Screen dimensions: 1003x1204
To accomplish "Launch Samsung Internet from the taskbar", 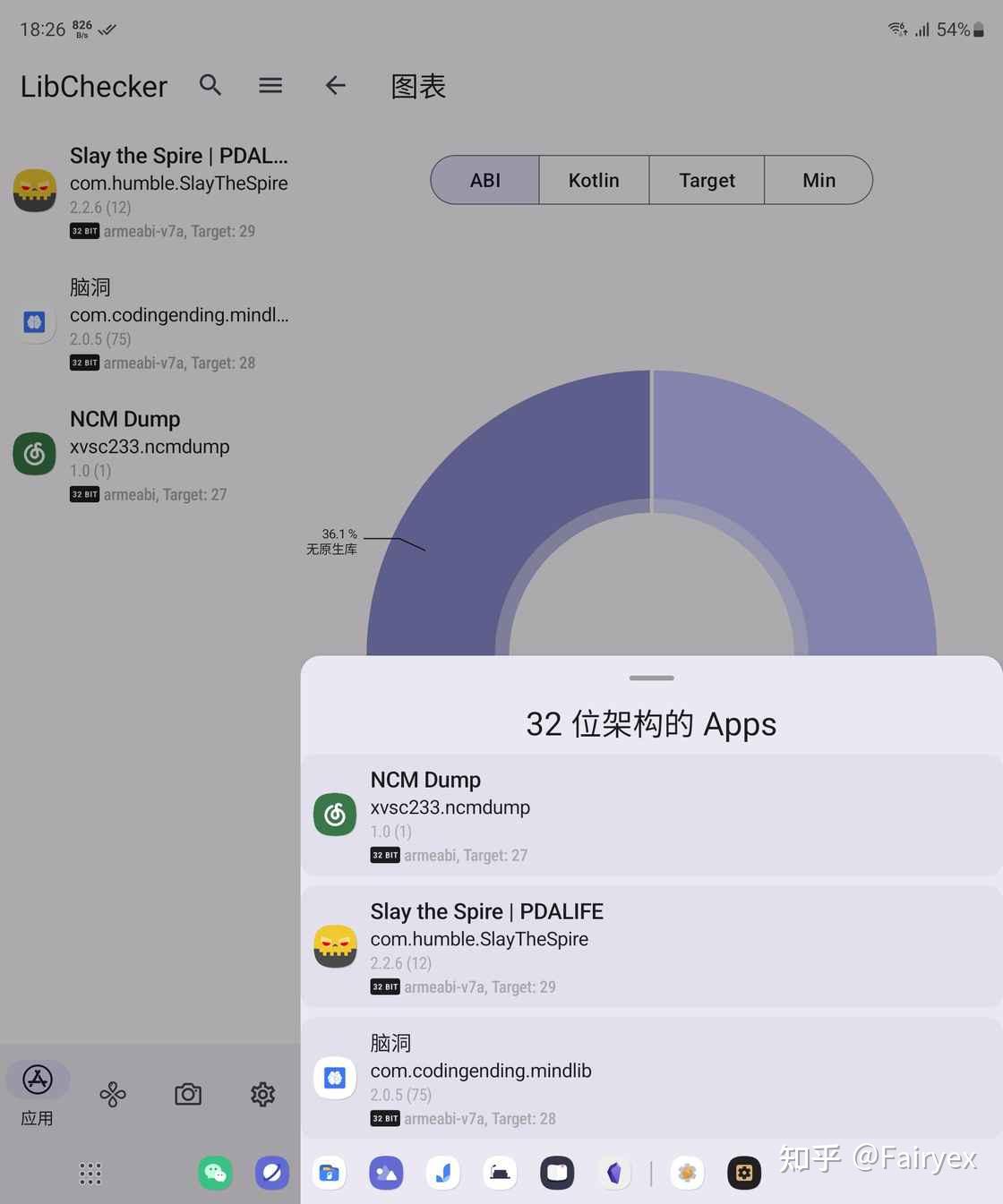I will tap(272, 1173).
